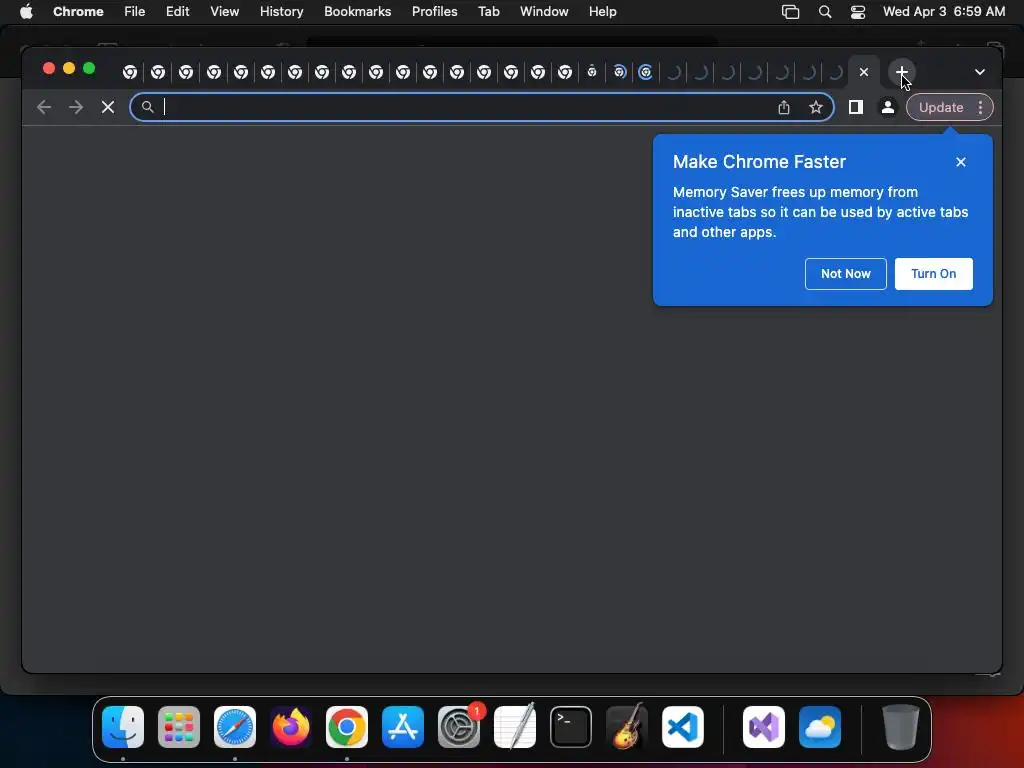Dismiss the Make Chrome Faster popup

coord(961,162)
